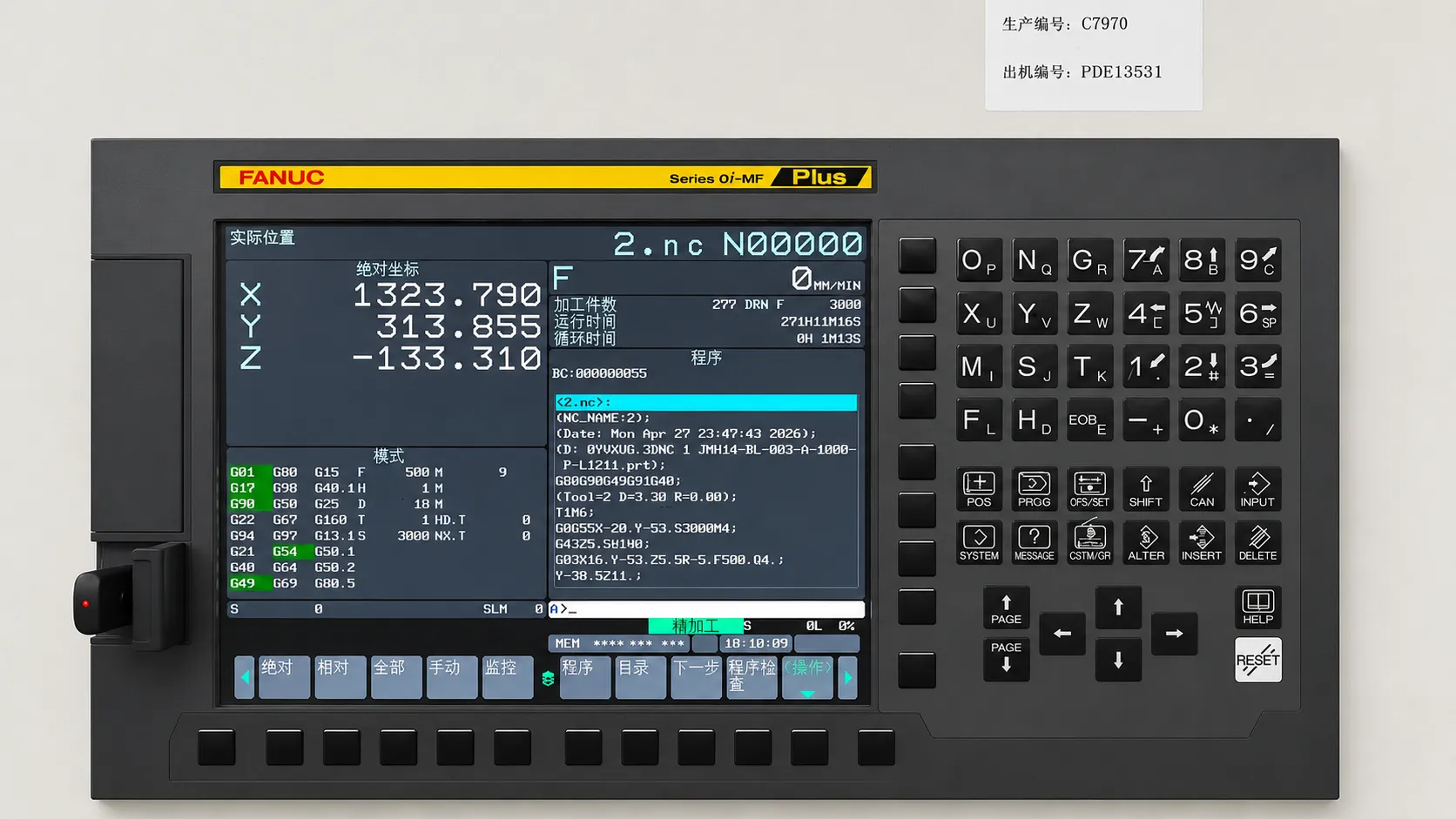Click the PAGE up key
This screenshot has width=1456, height=819.
coord(1006,608)
